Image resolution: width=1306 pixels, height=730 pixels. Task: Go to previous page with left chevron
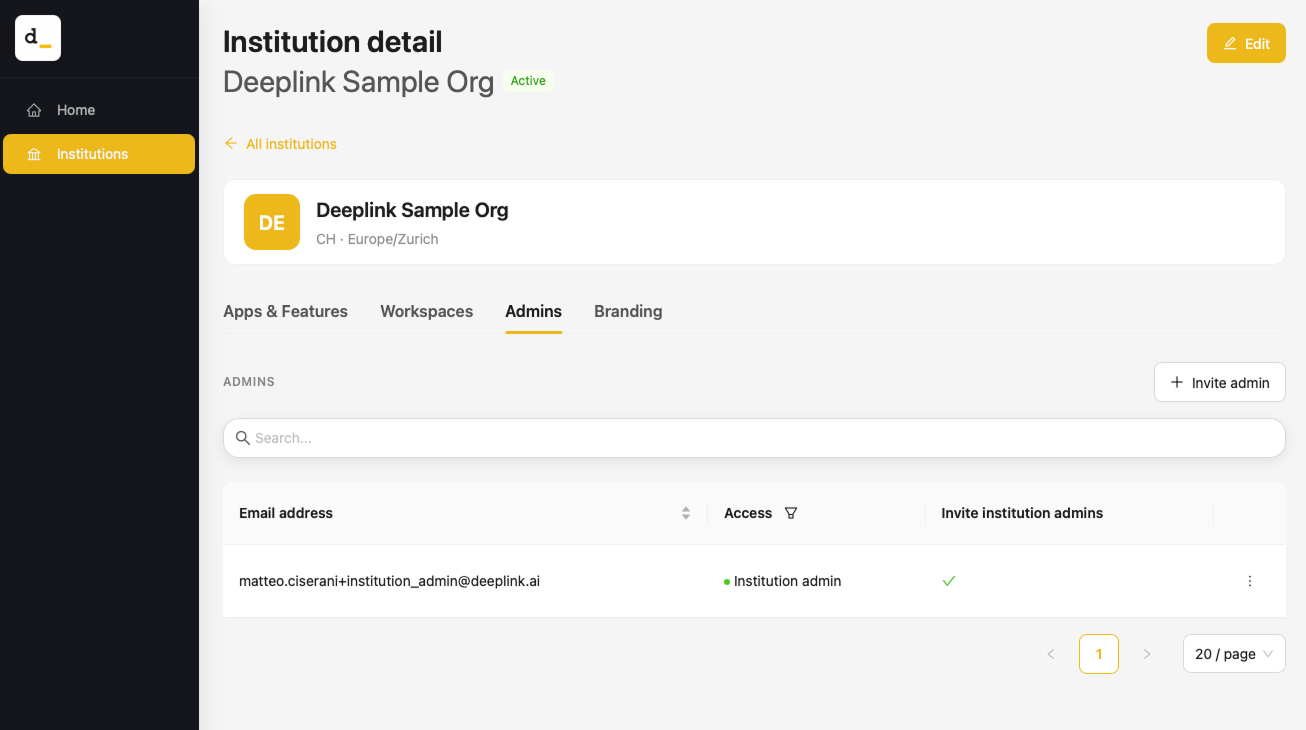[1051, 654]
